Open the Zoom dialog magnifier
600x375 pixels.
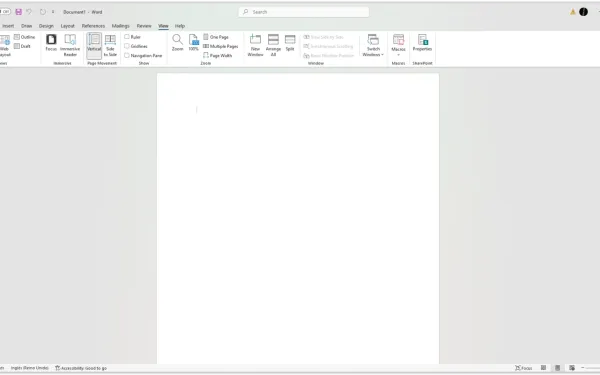coord(177,42)
